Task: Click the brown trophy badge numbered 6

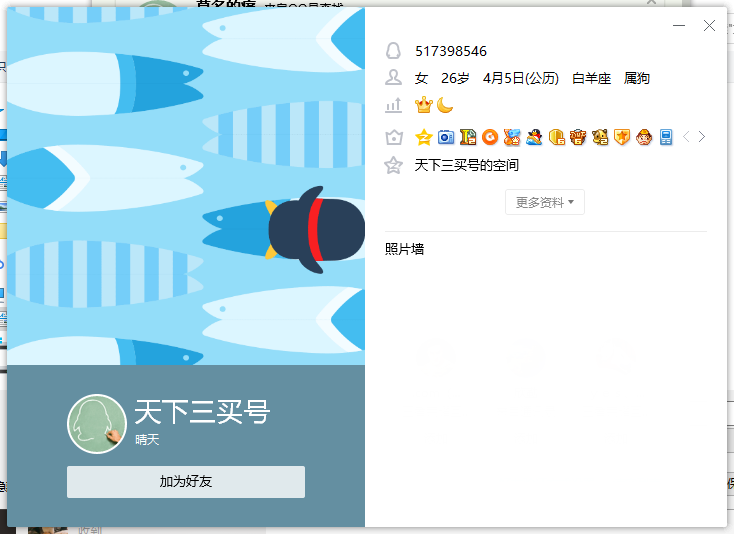Action: tap(578, 137)
